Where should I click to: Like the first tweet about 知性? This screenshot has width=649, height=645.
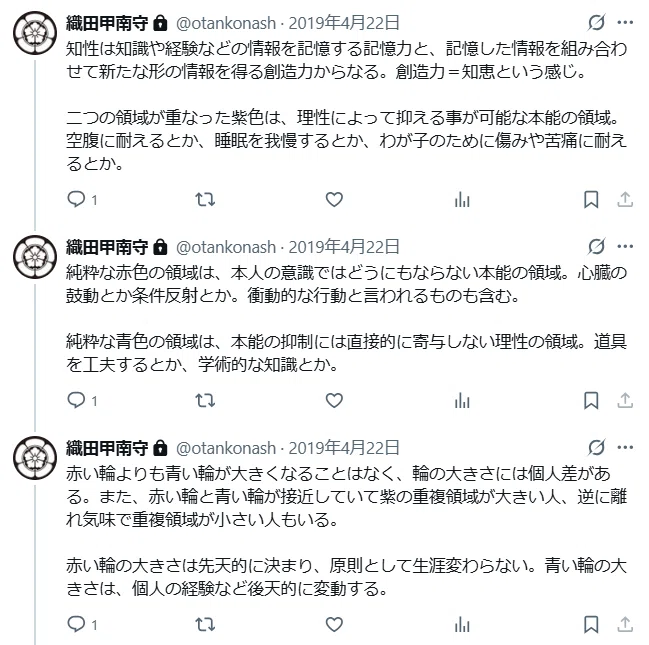click(334, 200)
